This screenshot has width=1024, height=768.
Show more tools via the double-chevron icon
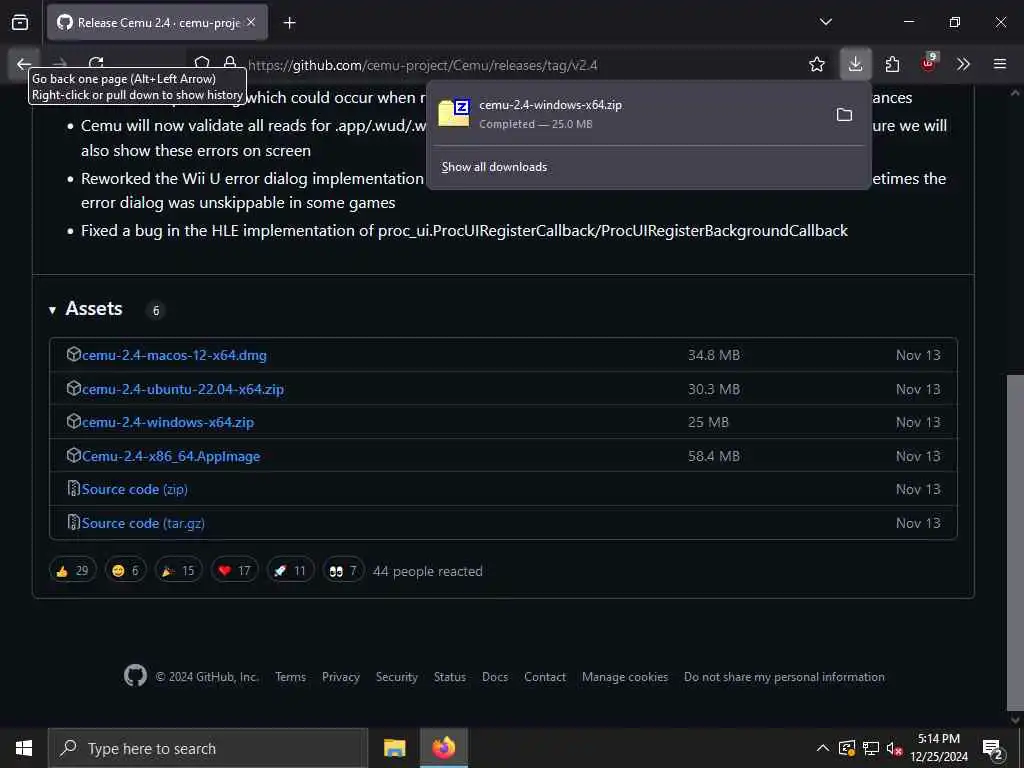963,64
